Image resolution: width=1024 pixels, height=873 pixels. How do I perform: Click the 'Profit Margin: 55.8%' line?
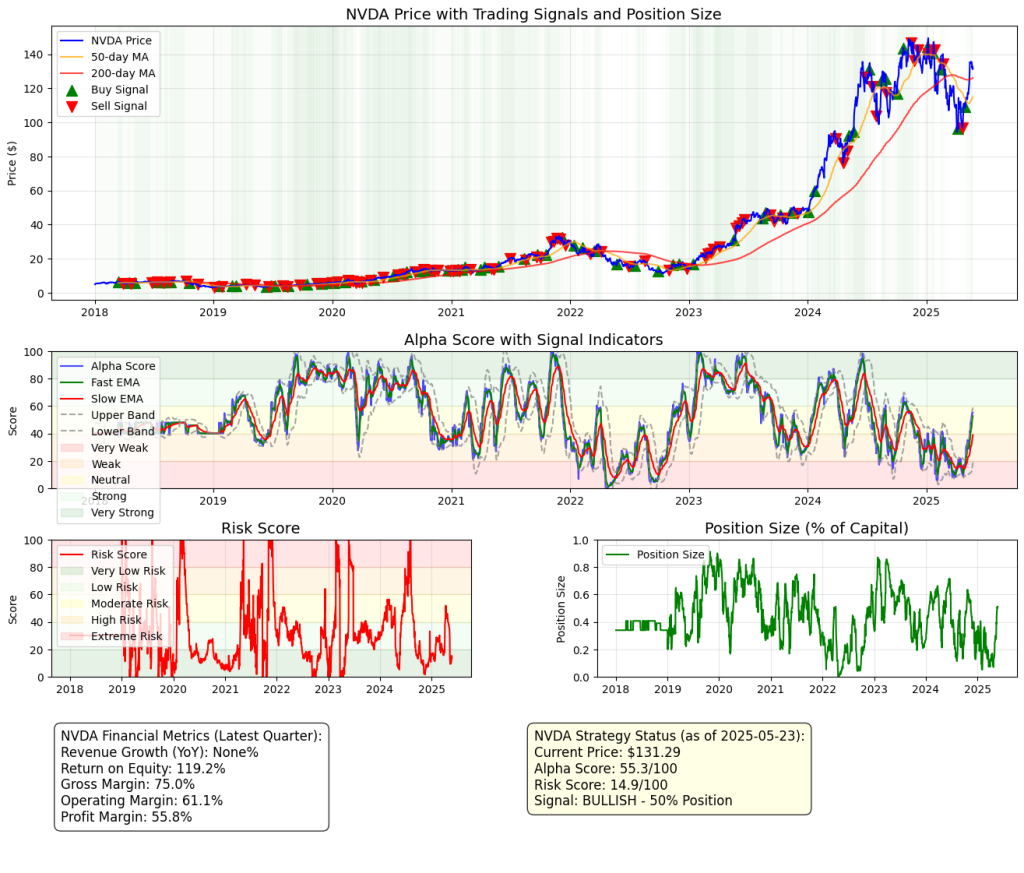coord(127,817)
